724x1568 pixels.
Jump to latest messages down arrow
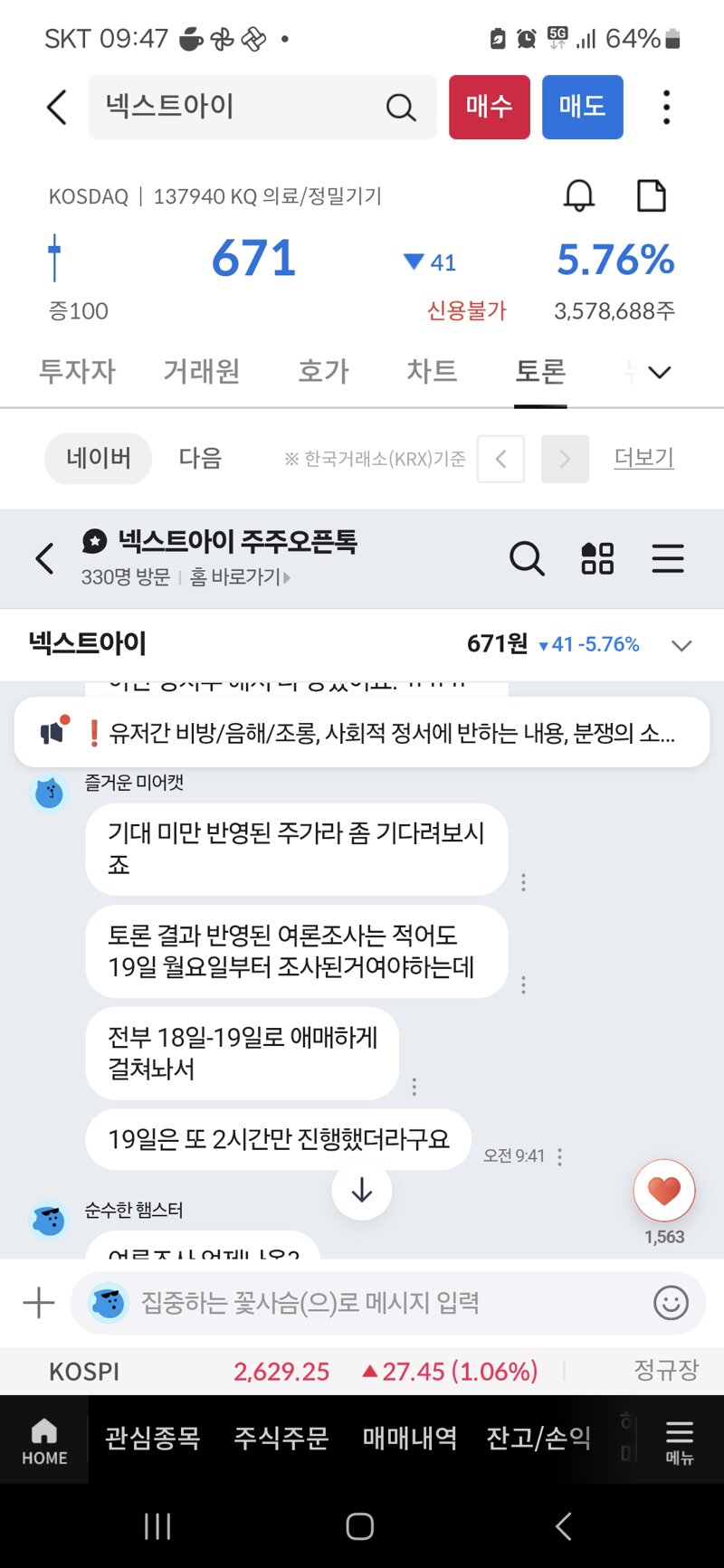tap(362, 1190)
